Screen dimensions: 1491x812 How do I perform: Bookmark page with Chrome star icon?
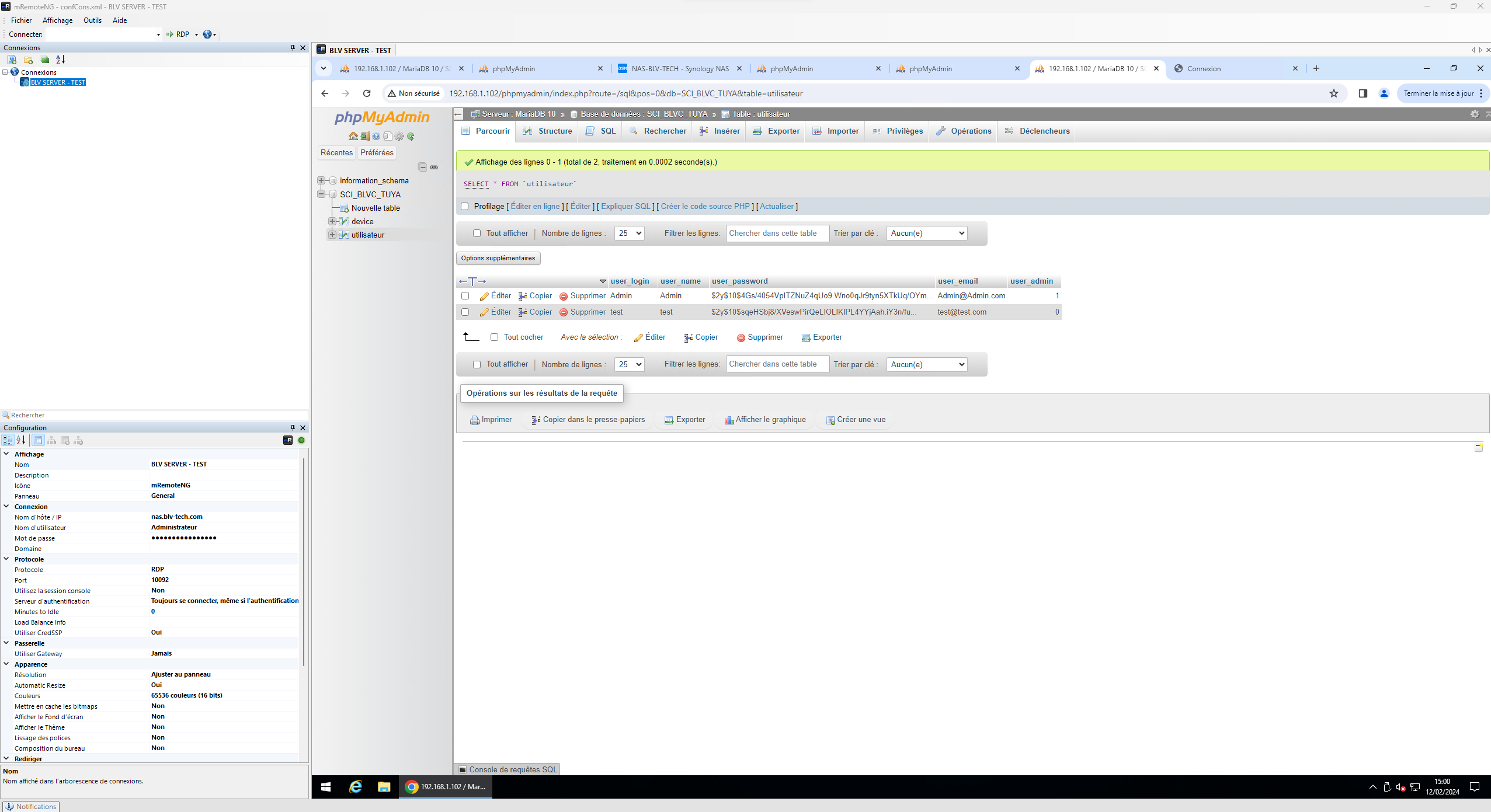pyautogui.click(x=1333, y=93)
